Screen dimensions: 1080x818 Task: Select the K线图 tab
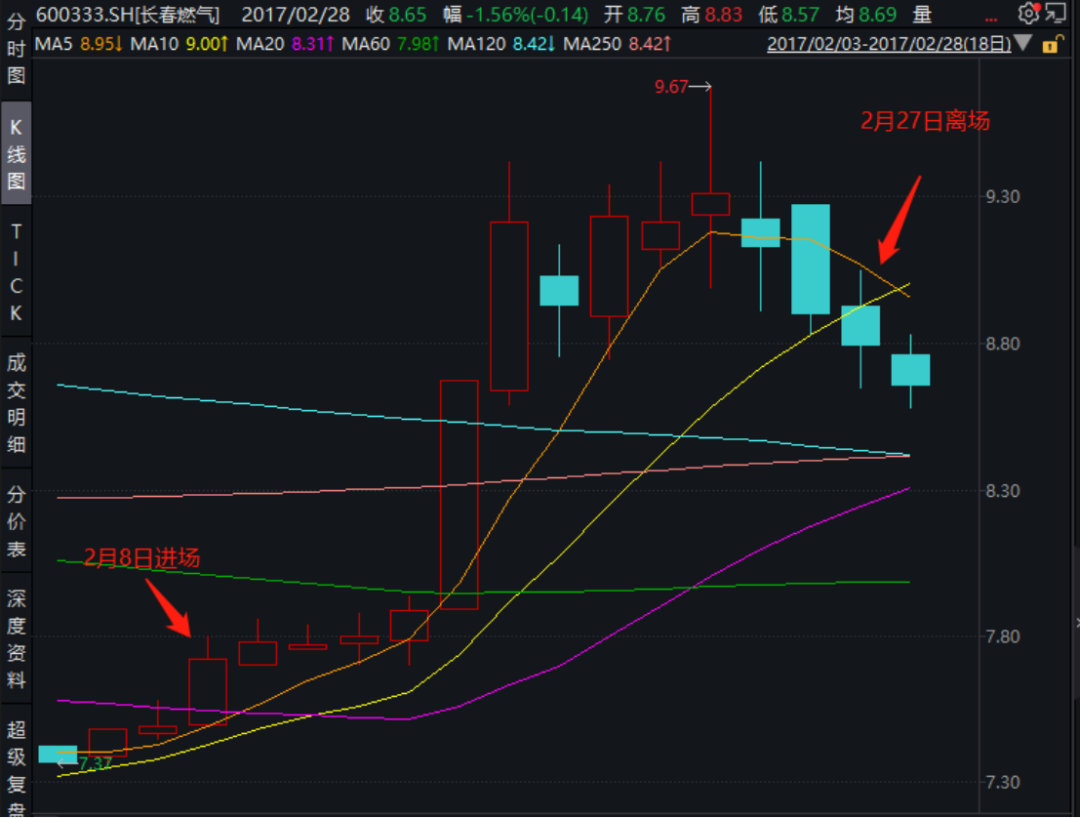[16, 153]
